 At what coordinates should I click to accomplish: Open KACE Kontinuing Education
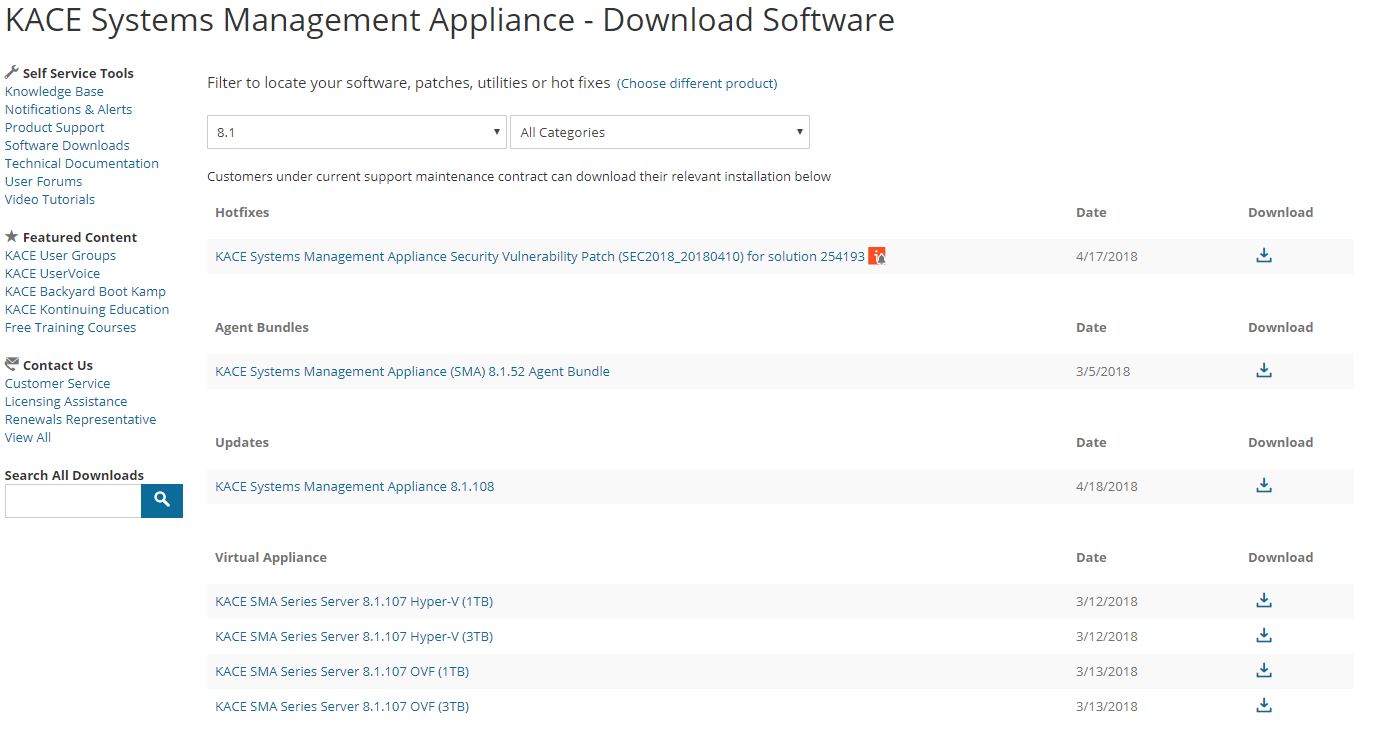tap(87, 310)
